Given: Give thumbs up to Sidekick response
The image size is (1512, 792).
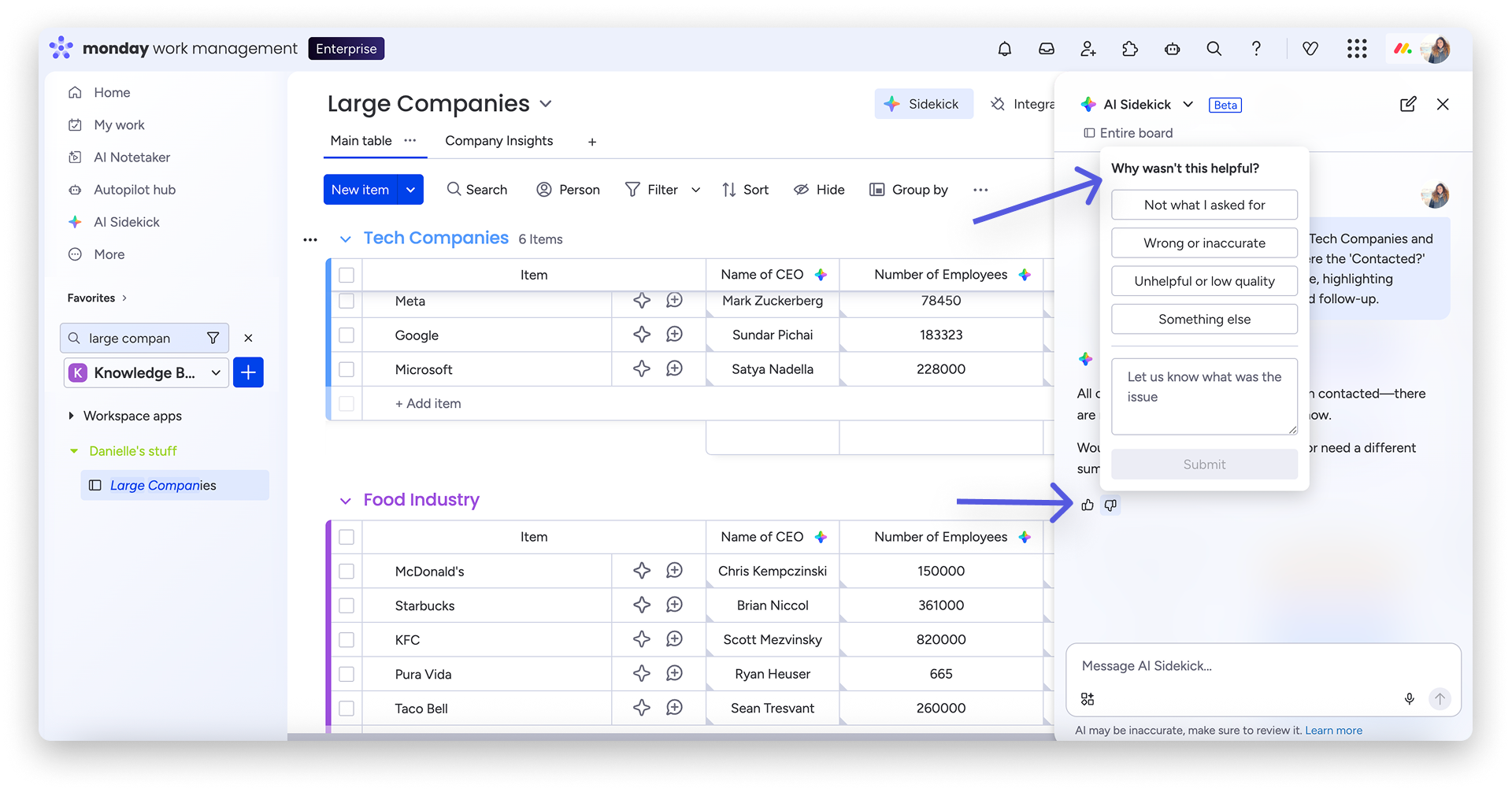Looking at the screenshot, I should coord(1088,505).
